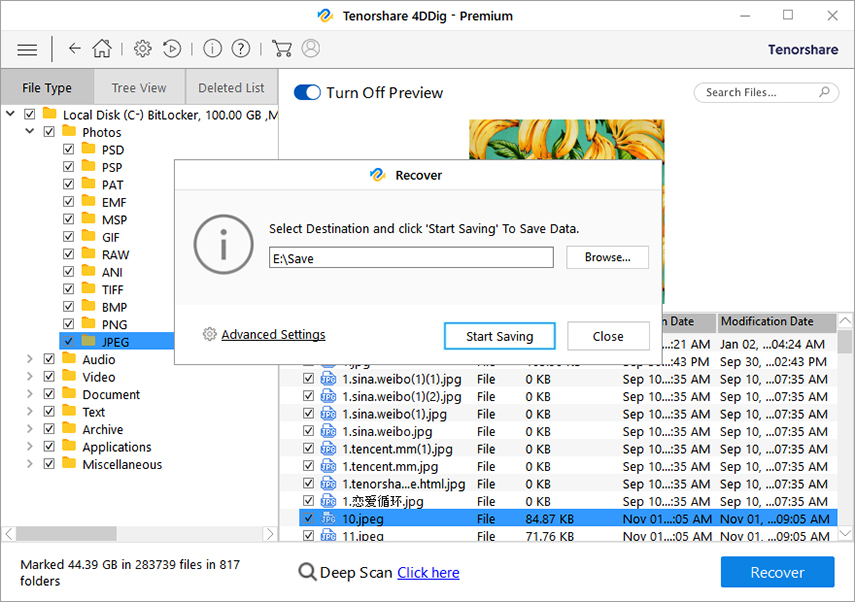
Task: Switch to the File Type tab
Action: [x=47, y=87]
